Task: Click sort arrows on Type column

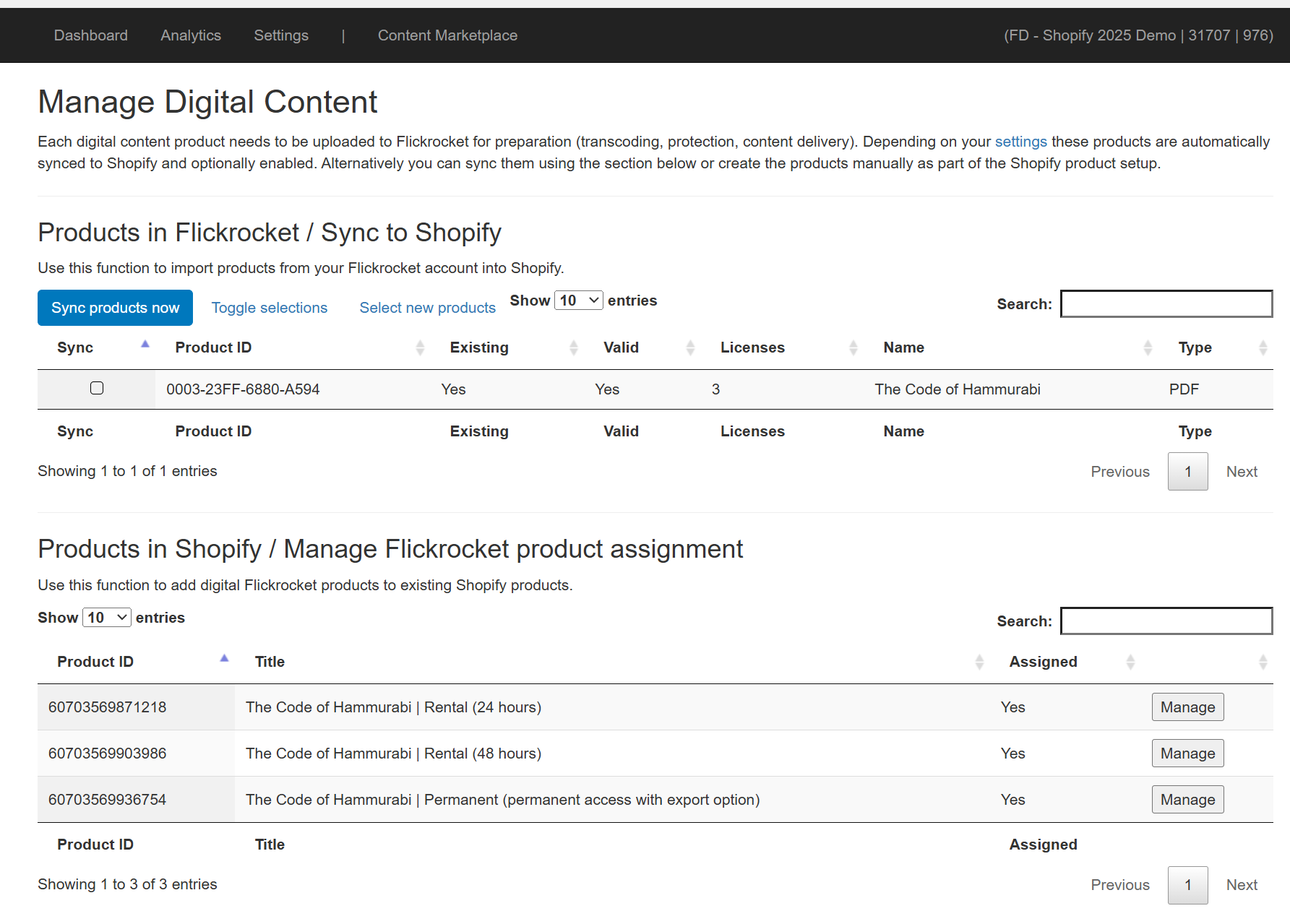Action: click(1263, 348)
